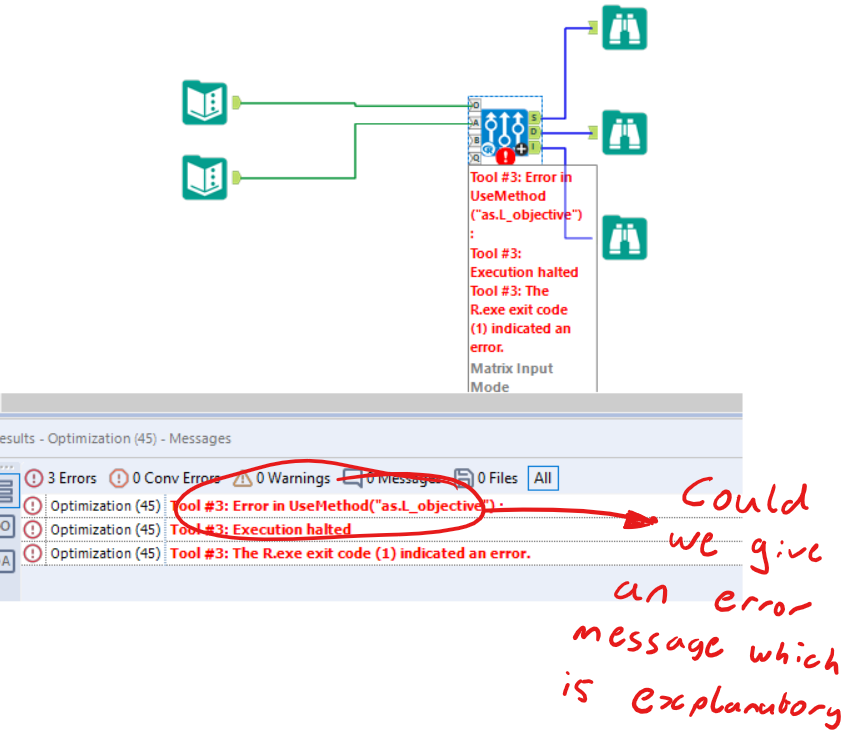
Task: Click the error badge on the Optimization tool
Action: point(504,157)
